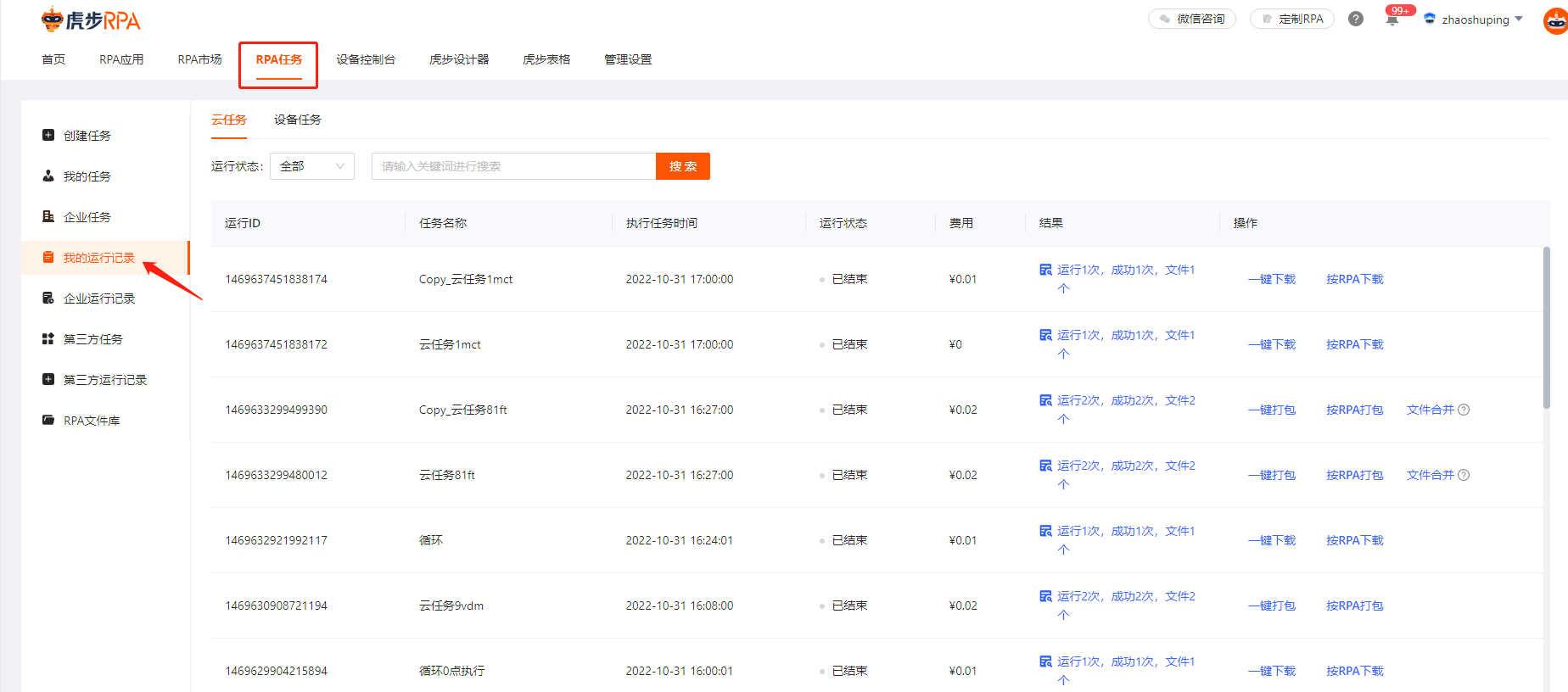Screen dimensions: 1568x692
Task: Click the 微信咨询 button
Action: point(1192,19)
